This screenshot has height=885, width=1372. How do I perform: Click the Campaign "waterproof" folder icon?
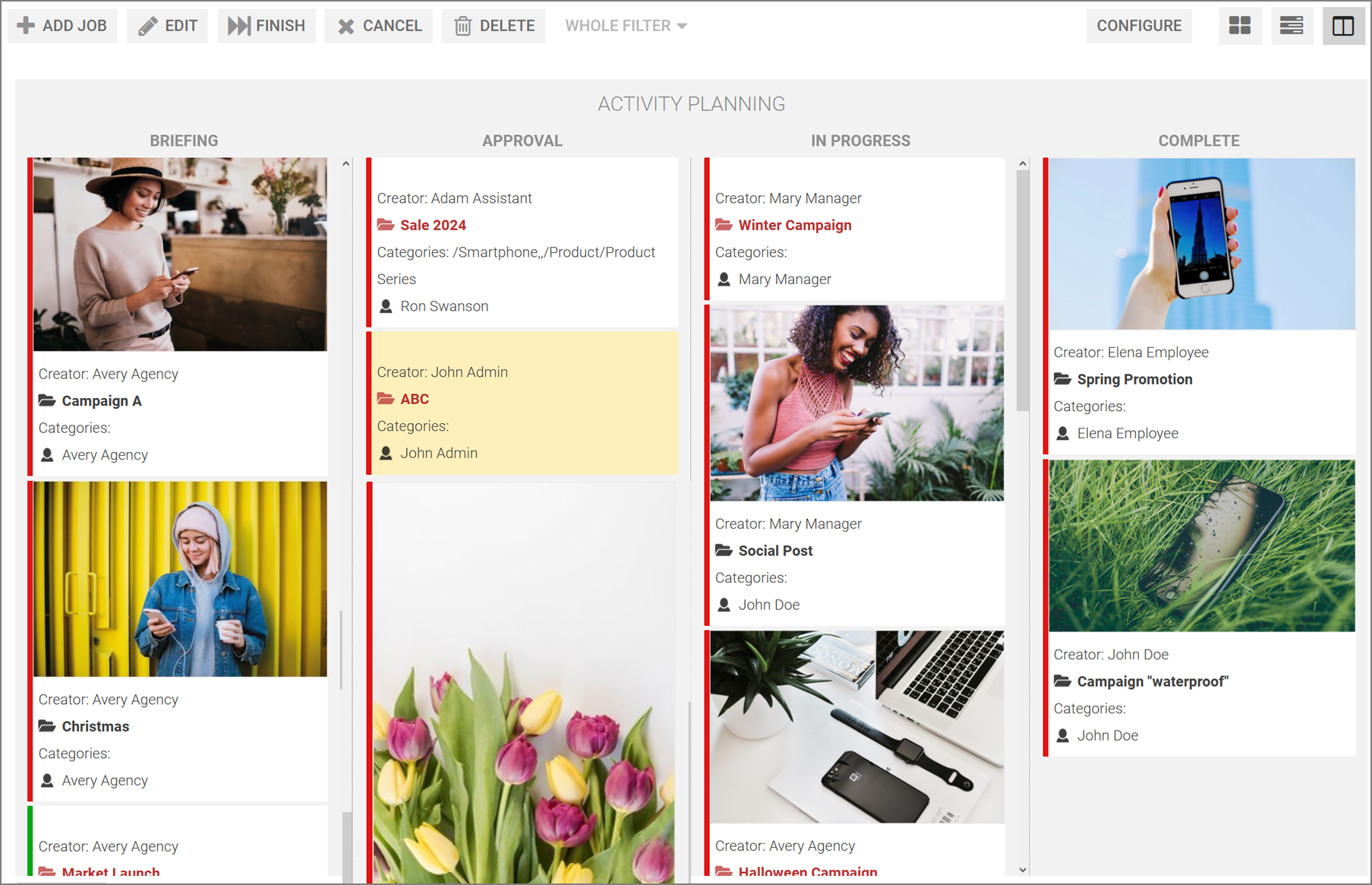point(1062,681)
